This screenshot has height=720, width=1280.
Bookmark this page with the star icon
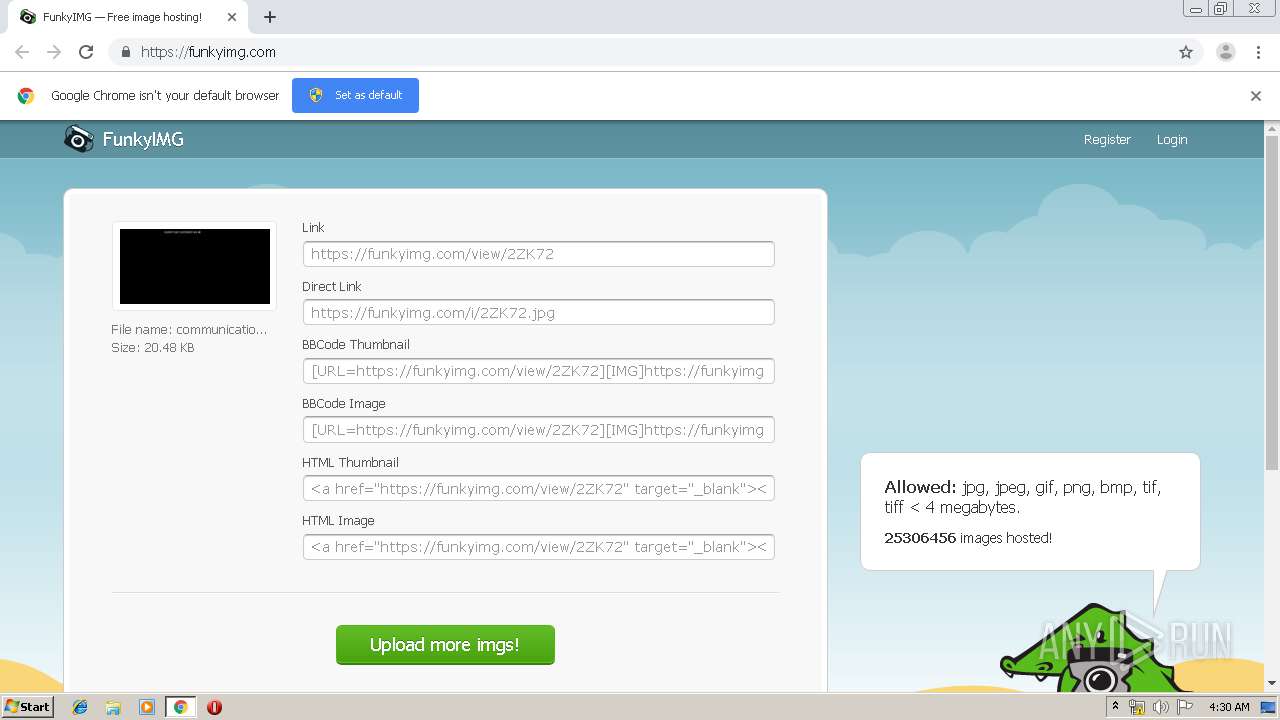pos(1186,52)
